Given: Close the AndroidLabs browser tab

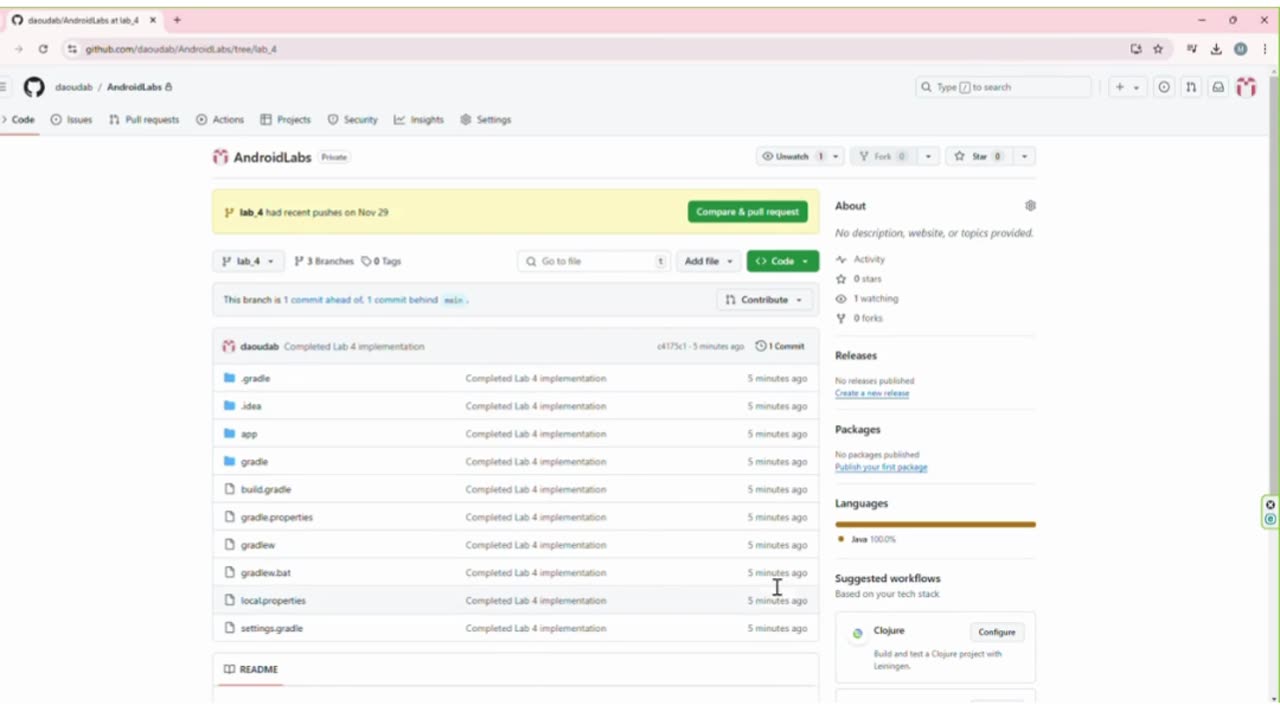Looking at the screenshot, I should (x=153, y=20).
